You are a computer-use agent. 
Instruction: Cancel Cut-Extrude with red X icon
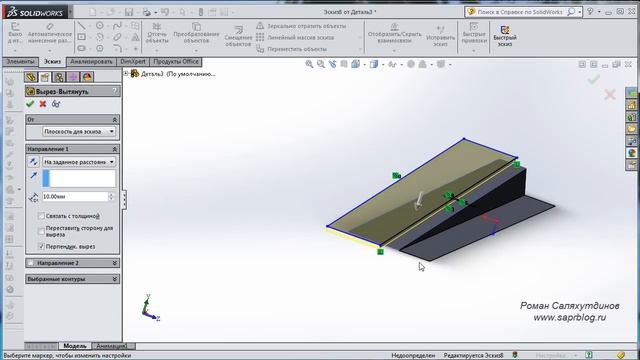43,104
